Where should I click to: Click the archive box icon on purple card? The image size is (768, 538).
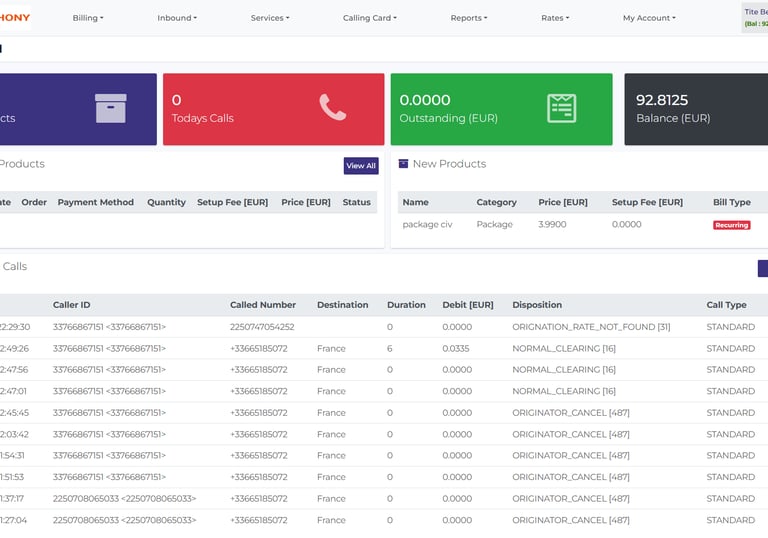click(111, 108)
